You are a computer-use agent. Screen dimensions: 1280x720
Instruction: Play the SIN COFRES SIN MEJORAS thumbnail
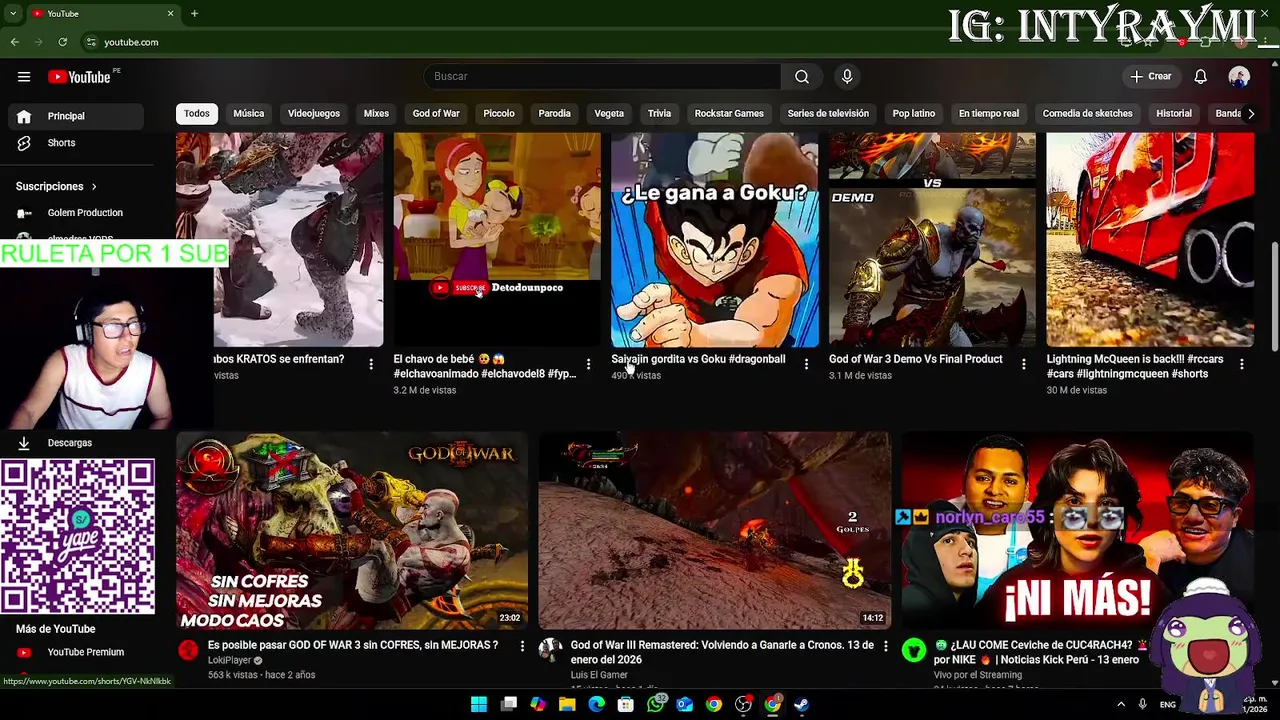coord(352,530)
